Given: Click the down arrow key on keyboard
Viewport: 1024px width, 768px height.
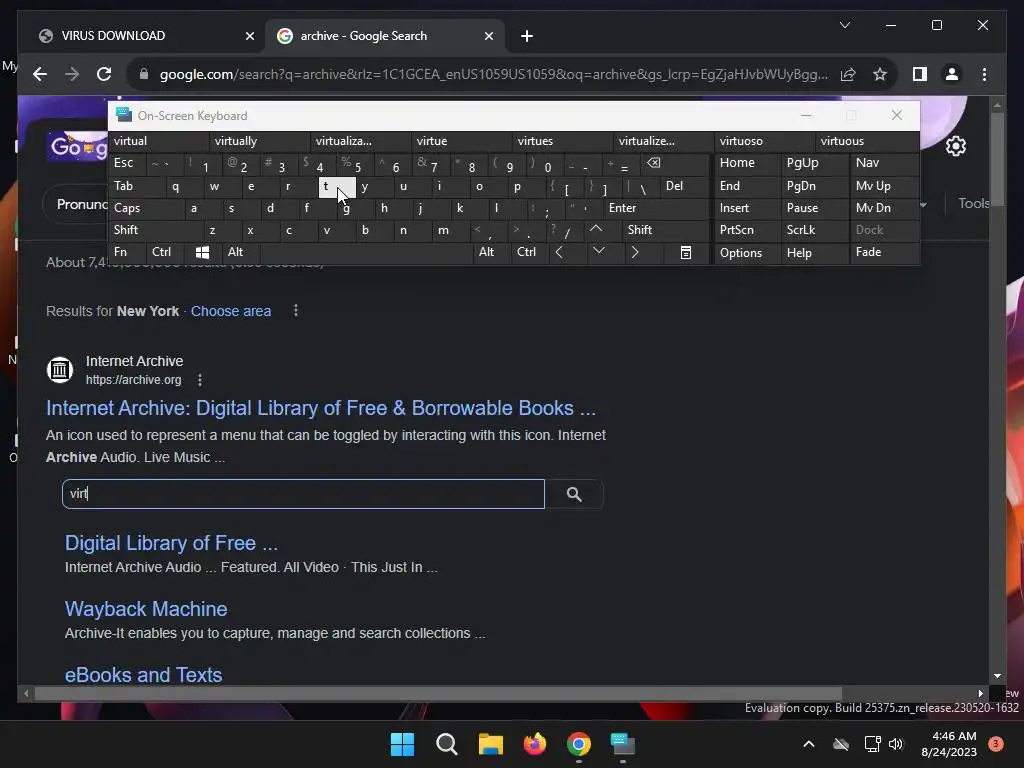Looking at the screenshot, I should tap(598, 251).
